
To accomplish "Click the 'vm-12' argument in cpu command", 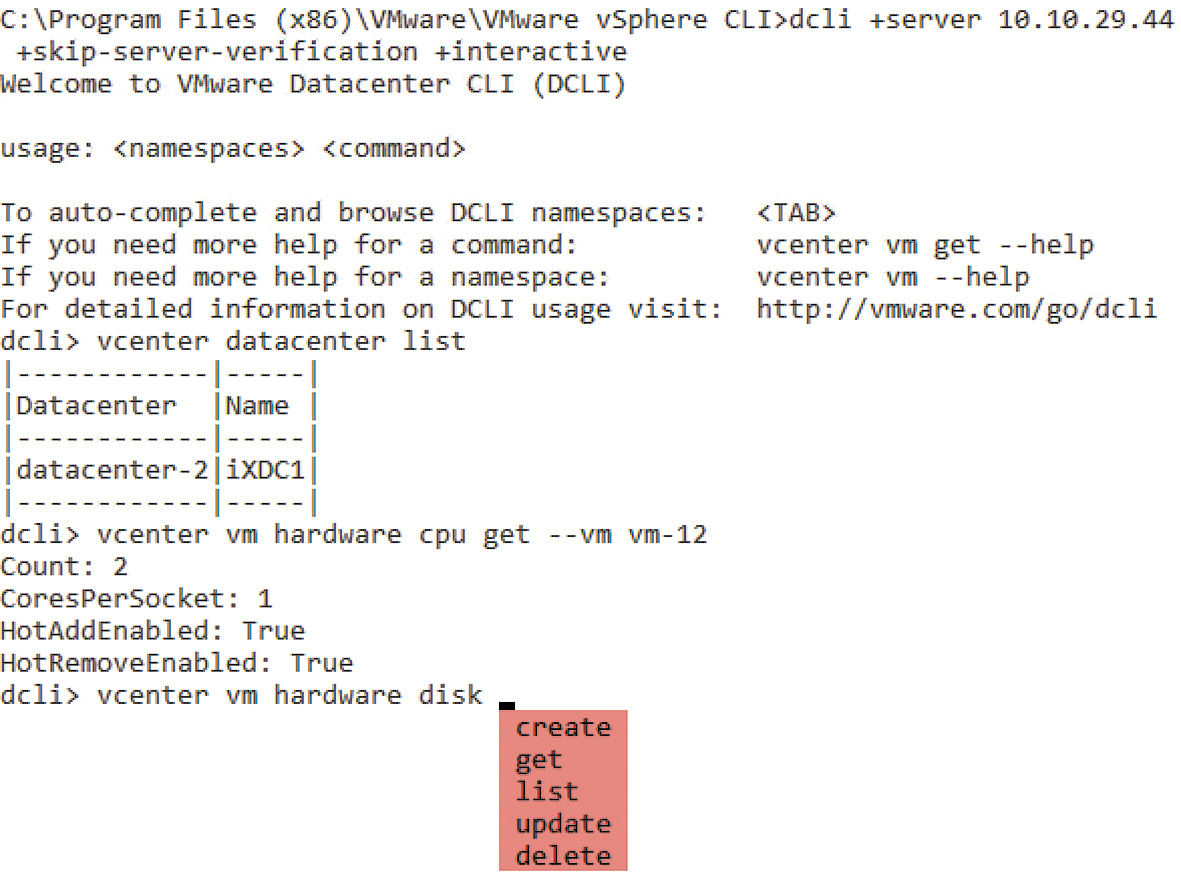I will point(667,534).
